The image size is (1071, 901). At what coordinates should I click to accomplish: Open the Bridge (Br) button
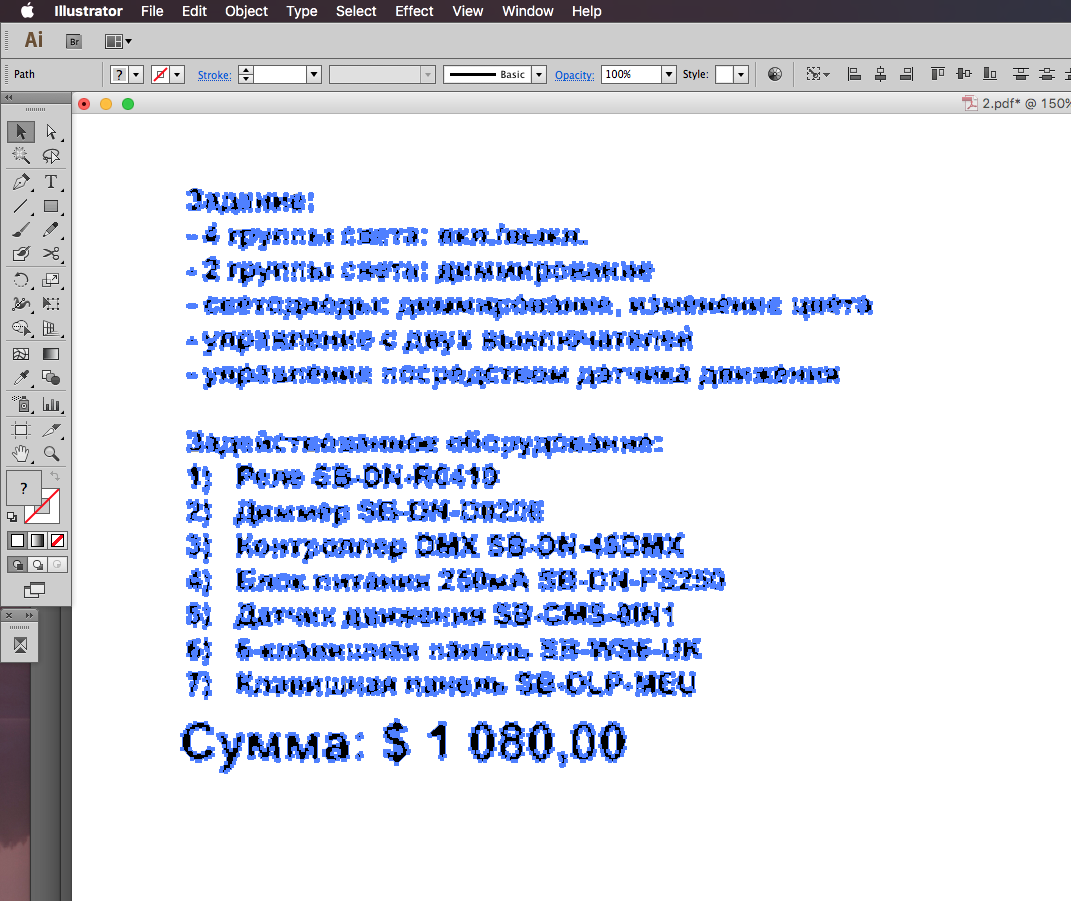pos(74,42)
